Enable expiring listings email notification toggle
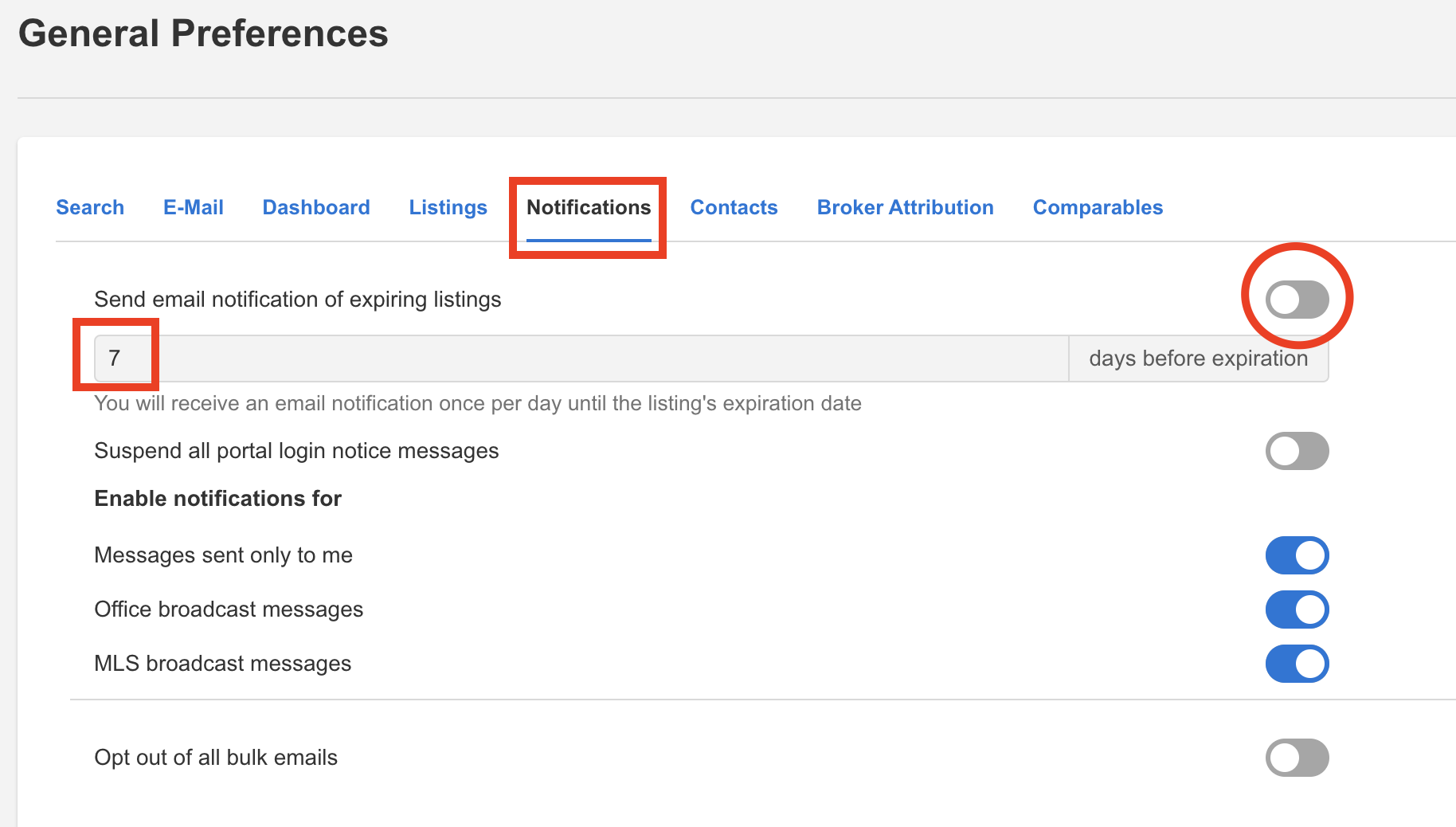1456x827 pixels. [x=1297, y=300]
